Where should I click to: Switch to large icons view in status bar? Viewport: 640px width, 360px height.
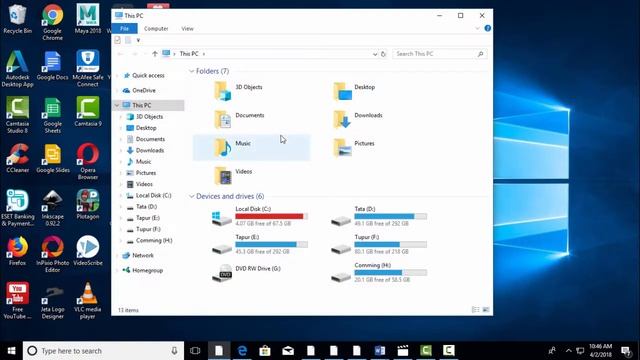[x=486, y=310]
